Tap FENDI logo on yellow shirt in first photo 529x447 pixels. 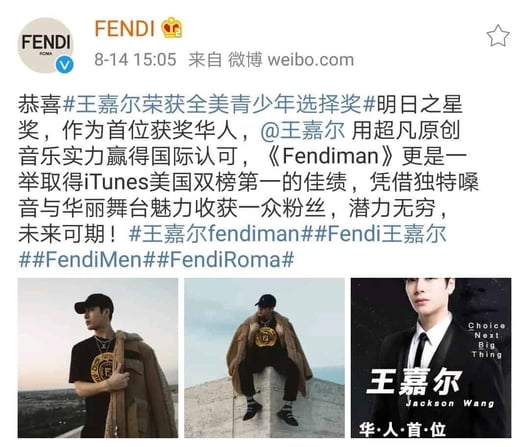tap(102, 368)
